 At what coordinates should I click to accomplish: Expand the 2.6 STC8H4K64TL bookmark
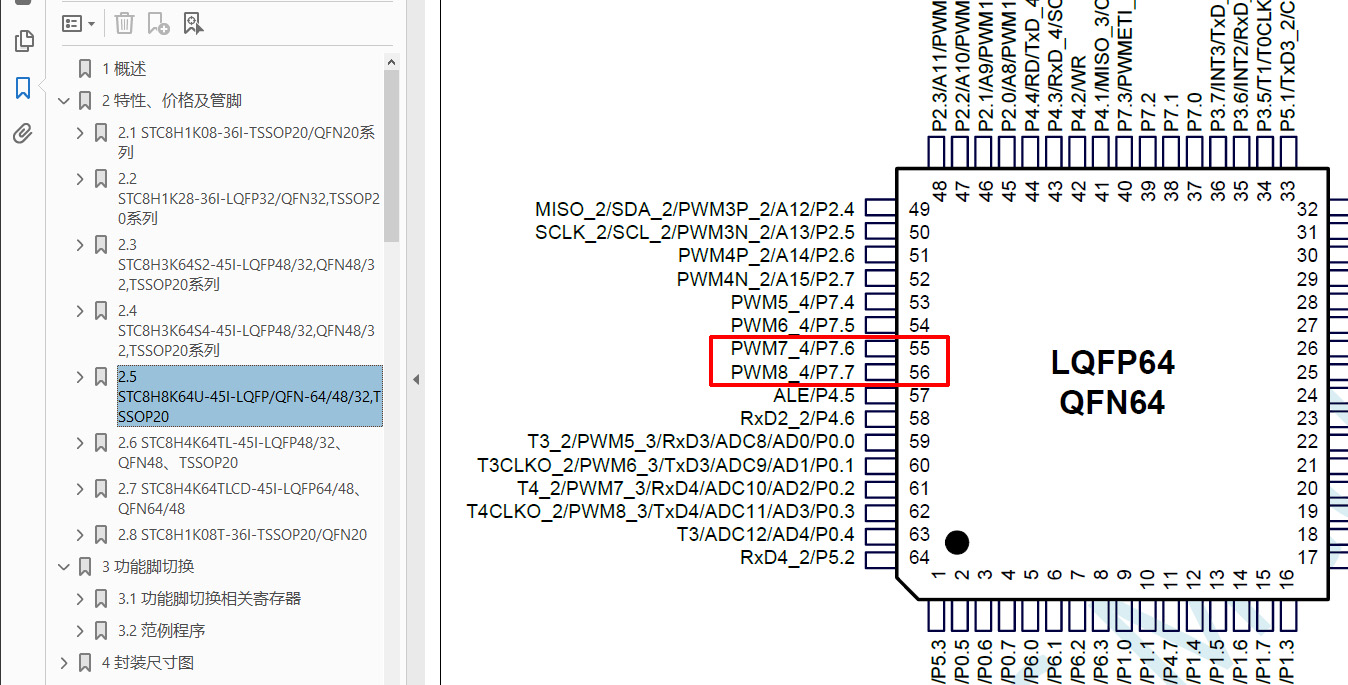(80, 443)
